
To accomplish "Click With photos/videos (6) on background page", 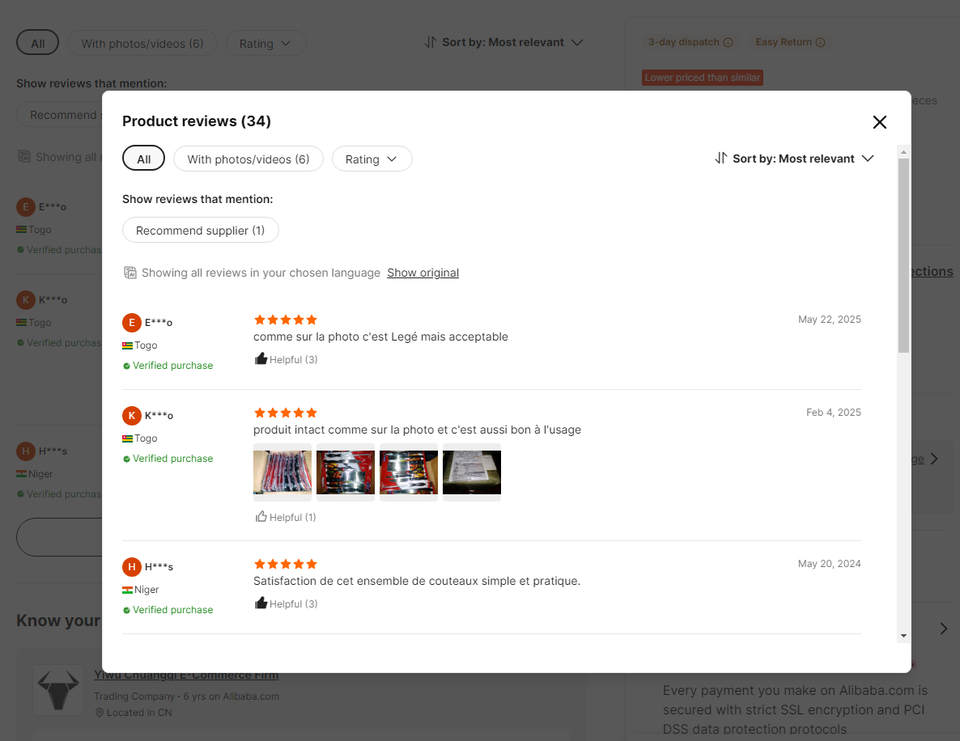I will (x=142, y=43).
